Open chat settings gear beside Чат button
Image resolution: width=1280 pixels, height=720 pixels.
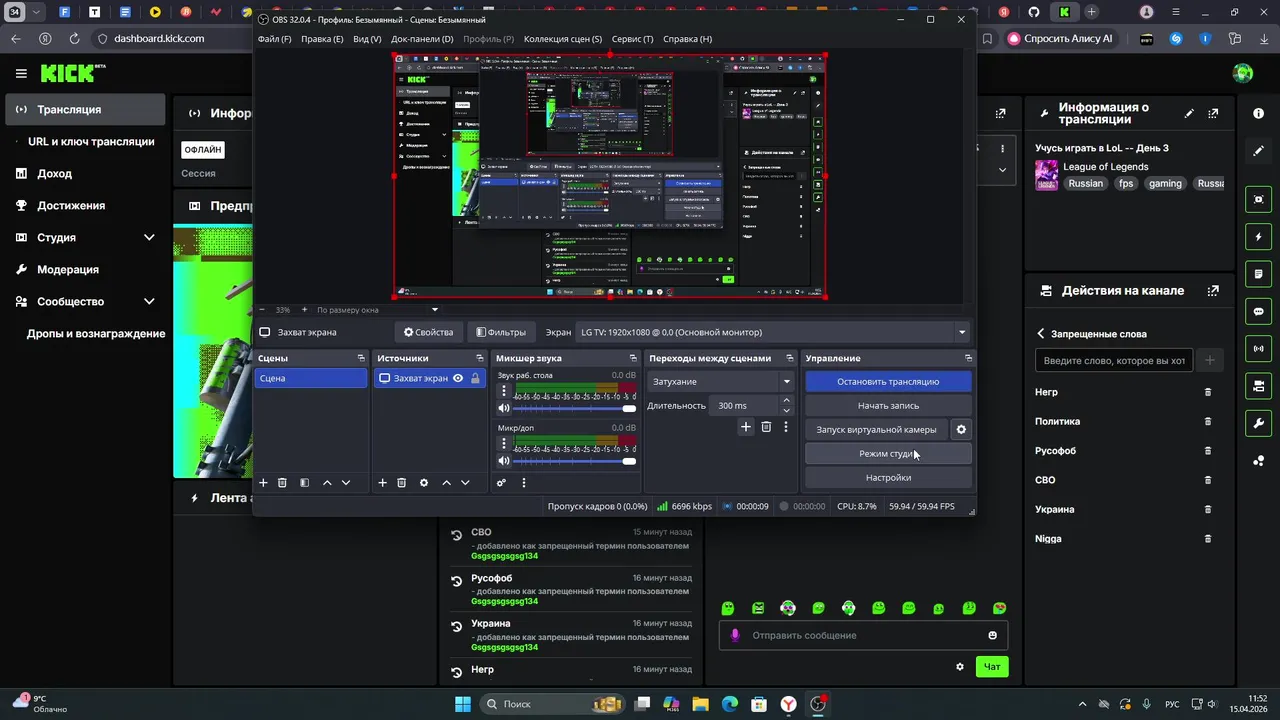[x=960, y=667]
